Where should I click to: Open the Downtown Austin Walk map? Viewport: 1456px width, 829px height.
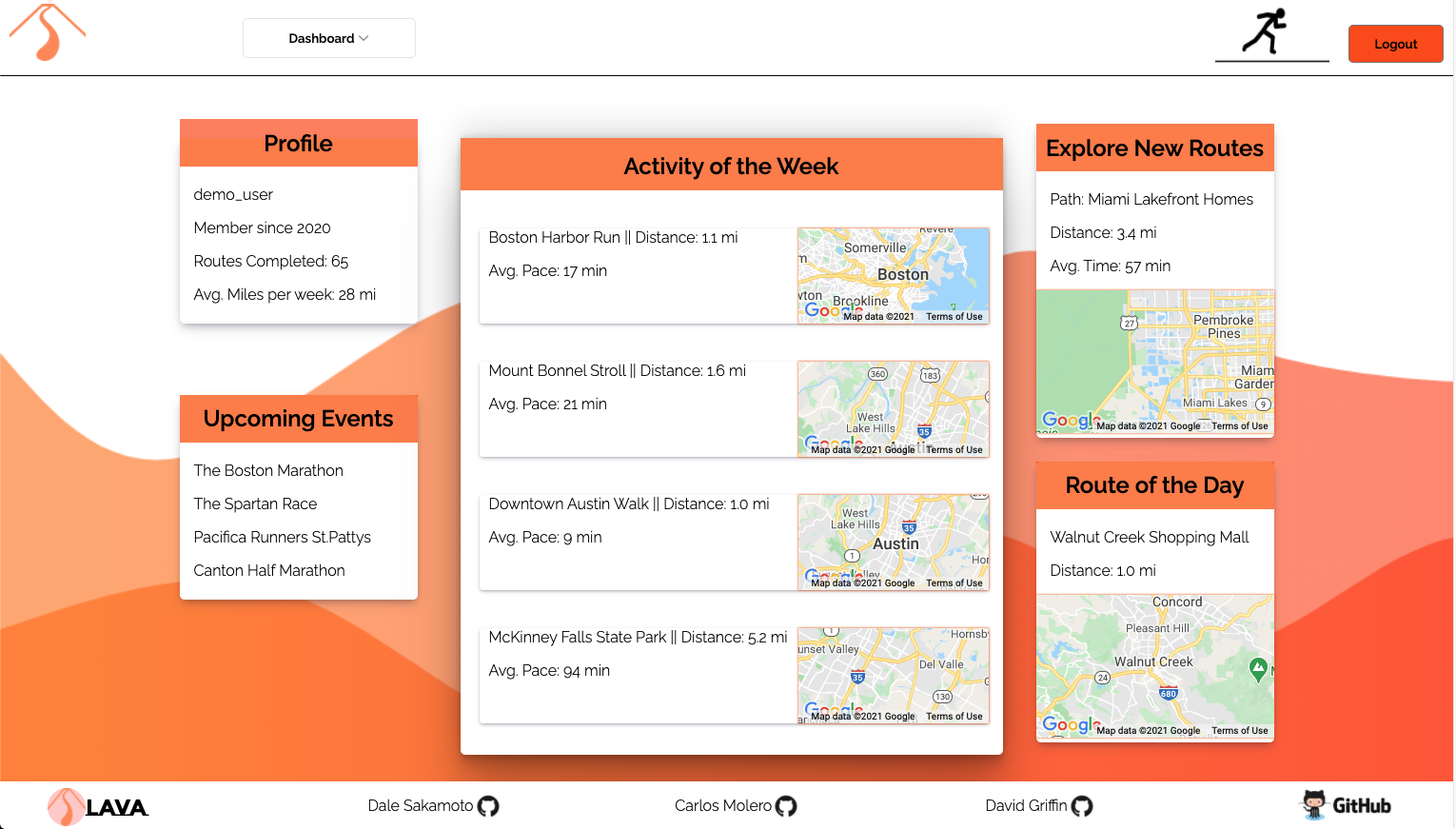coord(893,542)
